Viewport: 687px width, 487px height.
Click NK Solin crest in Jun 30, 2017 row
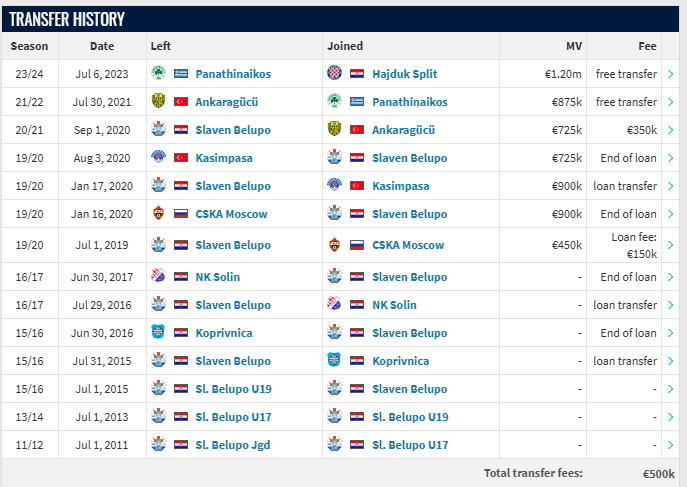pos(158,276)
